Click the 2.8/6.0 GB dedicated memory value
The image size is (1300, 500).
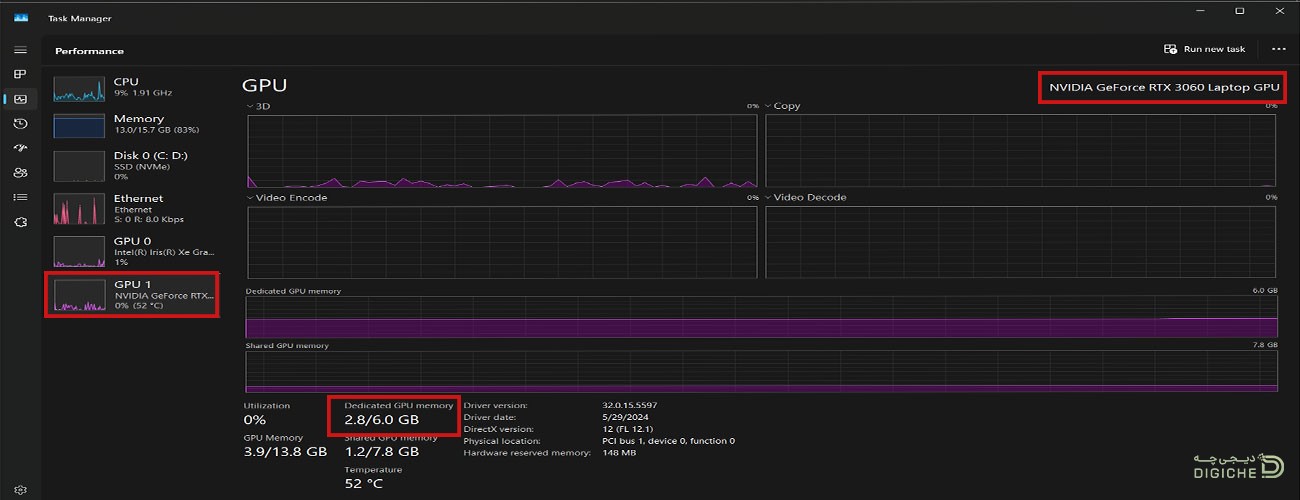click(x=381, y=420)
